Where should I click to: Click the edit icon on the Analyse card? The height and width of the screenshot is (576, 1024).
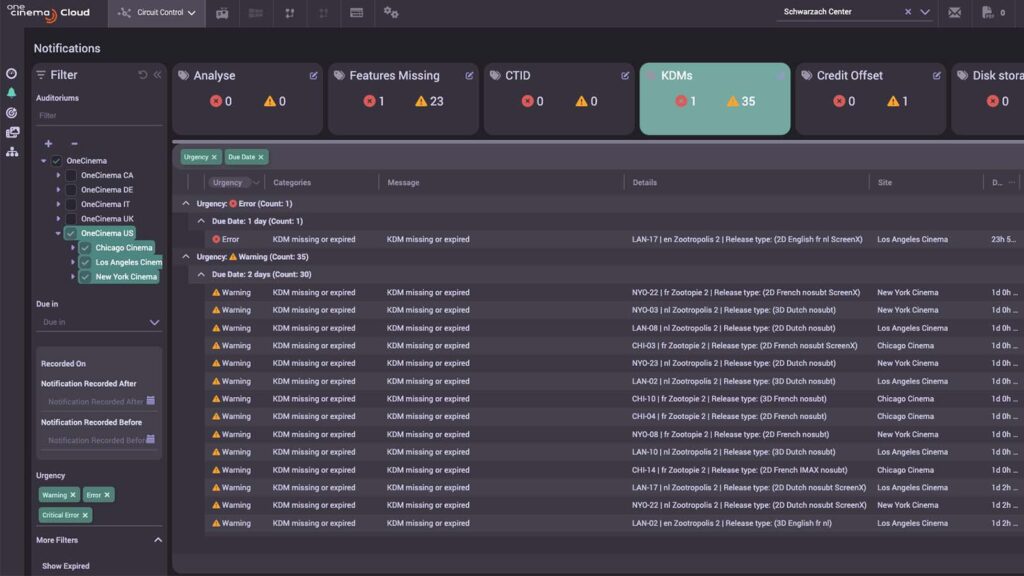tap(314, 75)
